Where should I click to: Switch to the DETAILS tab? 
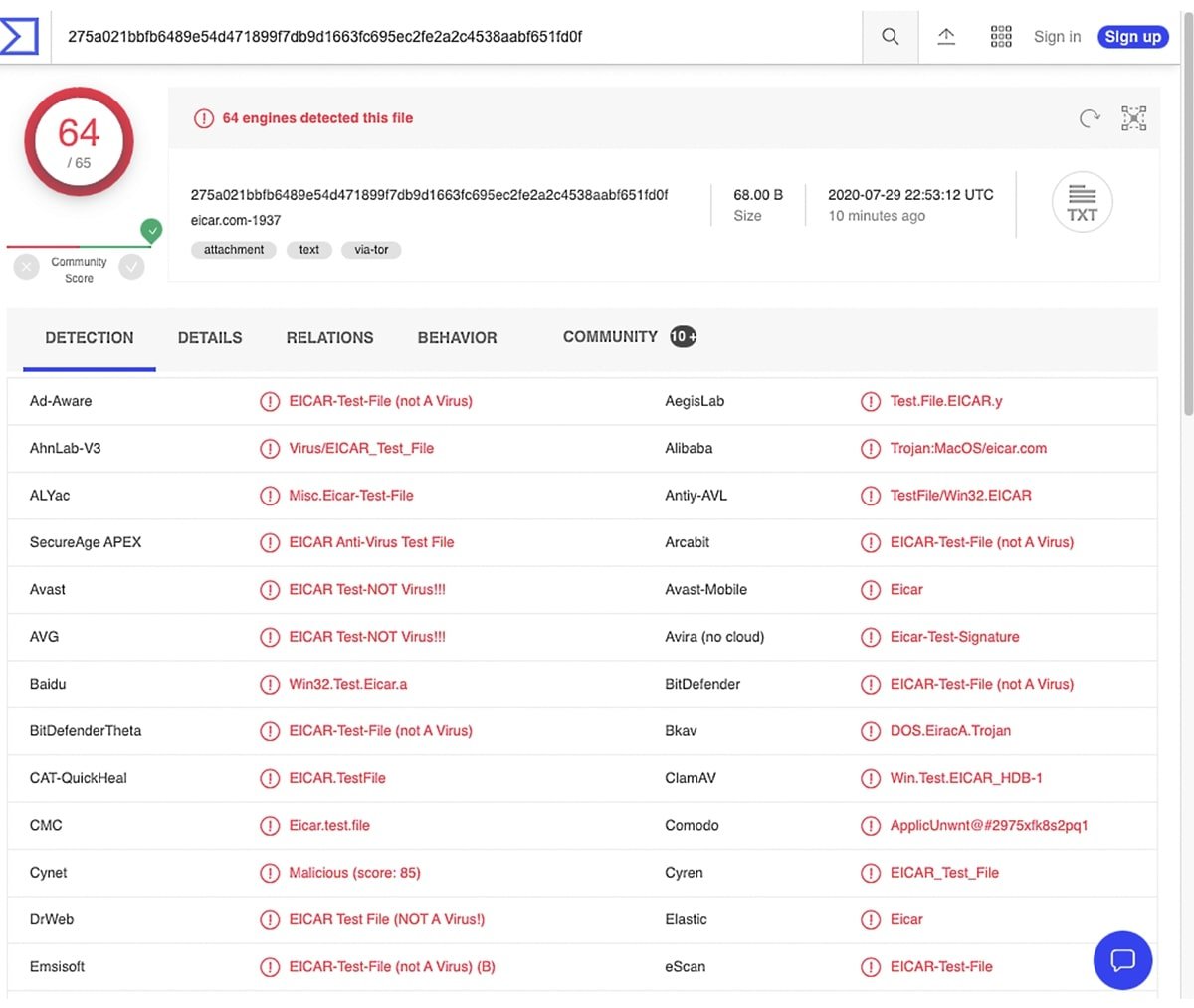click(209, 338)
